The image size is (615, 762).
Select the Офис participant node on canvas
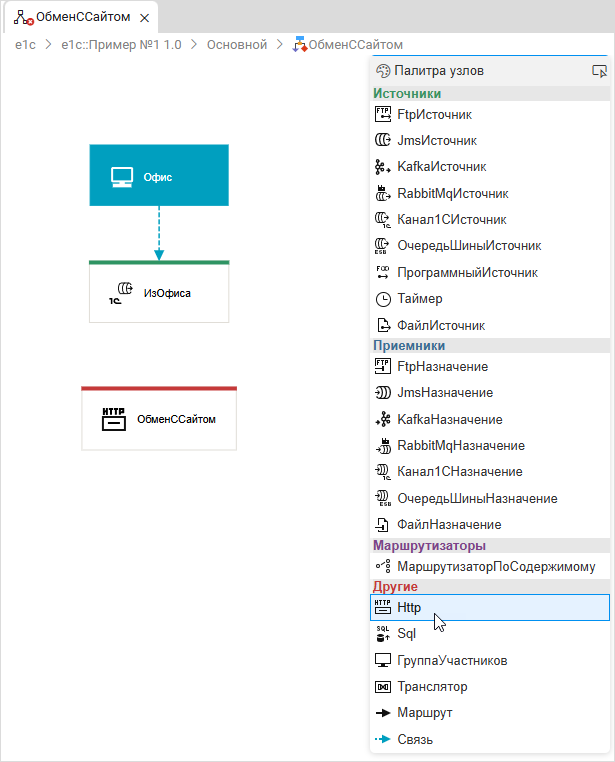[x=159, y=175]
